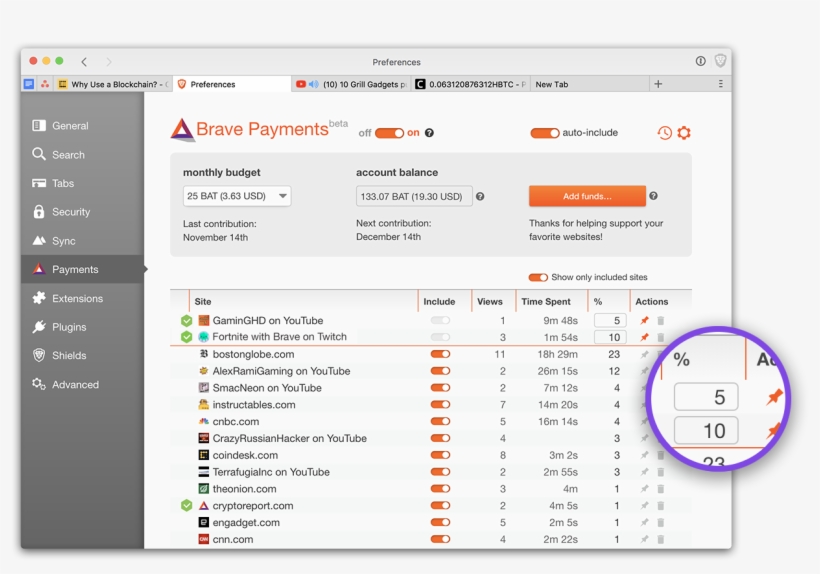Switch to 0.063120876312HBTC tab
The width and height of the screenshot is (820, 574).
[470, 84]
